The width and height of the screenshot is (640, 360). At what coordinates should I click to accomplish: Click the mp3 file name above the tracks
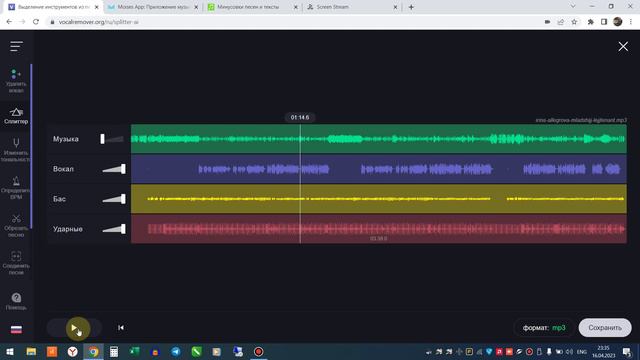point(581,120)
